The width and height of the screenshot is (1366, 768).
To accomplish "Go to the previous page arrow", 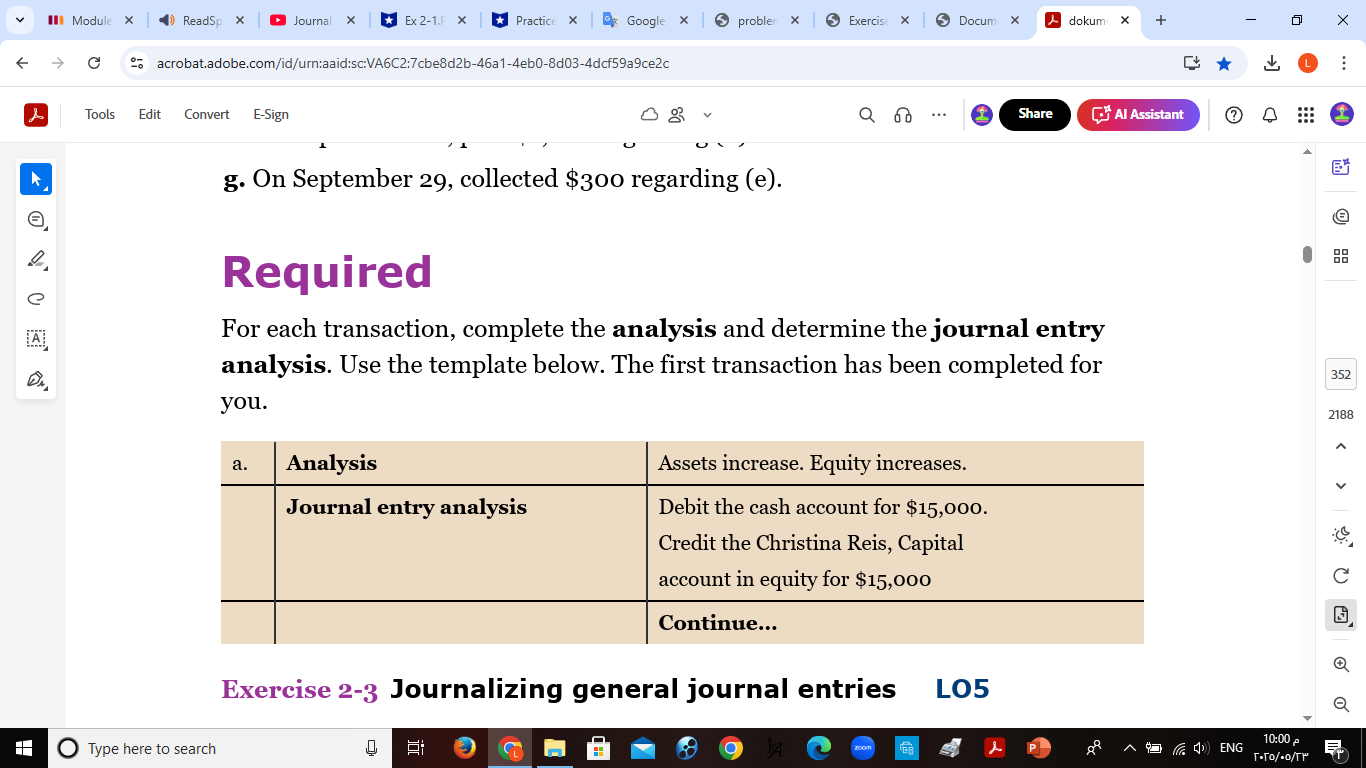I will click(x=1341, y=446).
